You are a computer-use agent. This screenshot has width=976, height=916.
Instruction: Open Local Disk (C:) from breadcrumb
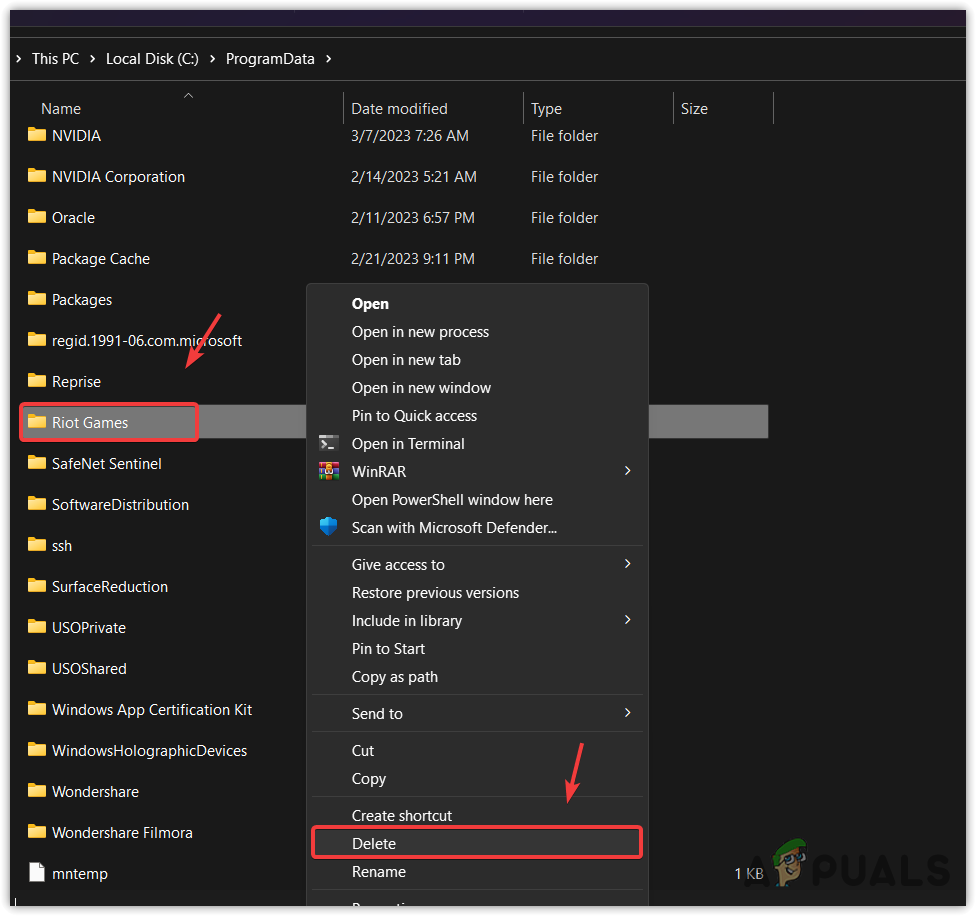[151, 58]
